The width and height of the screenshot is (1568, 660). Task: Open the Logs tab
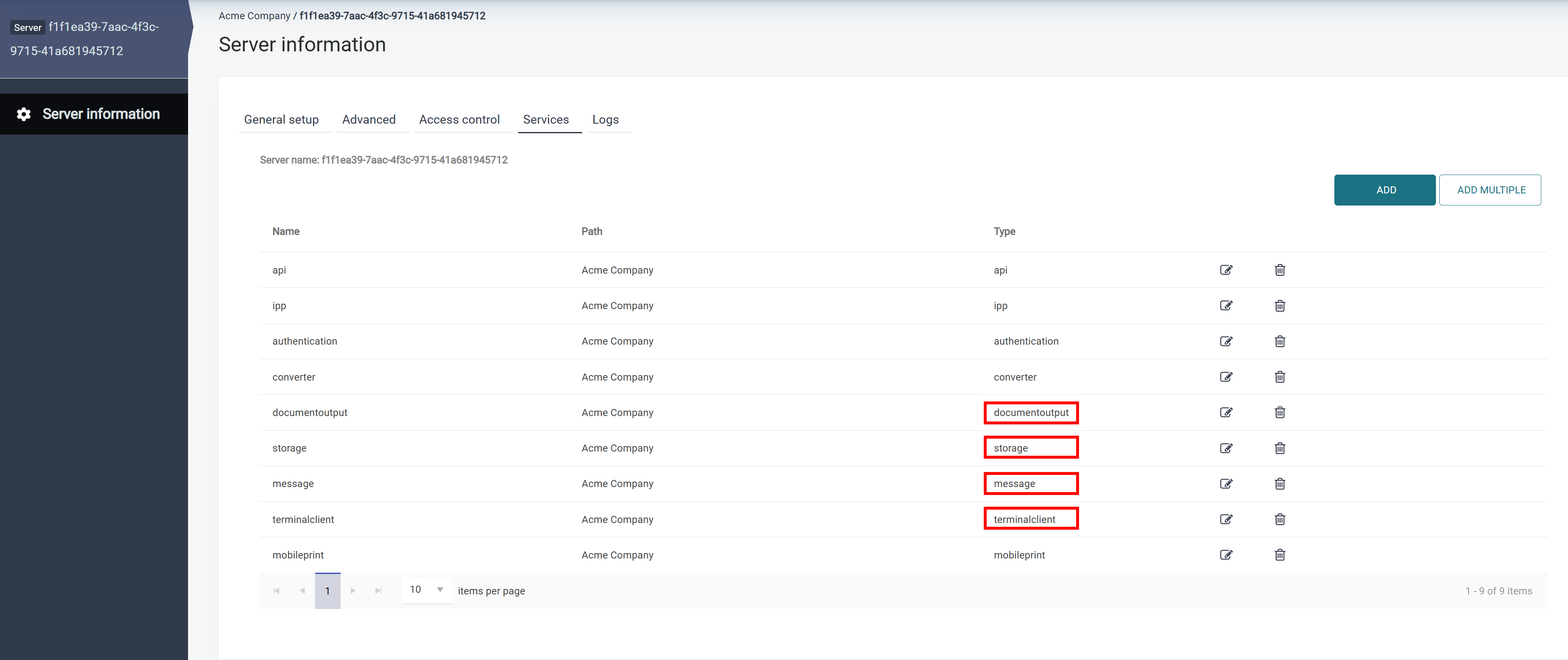605,120
